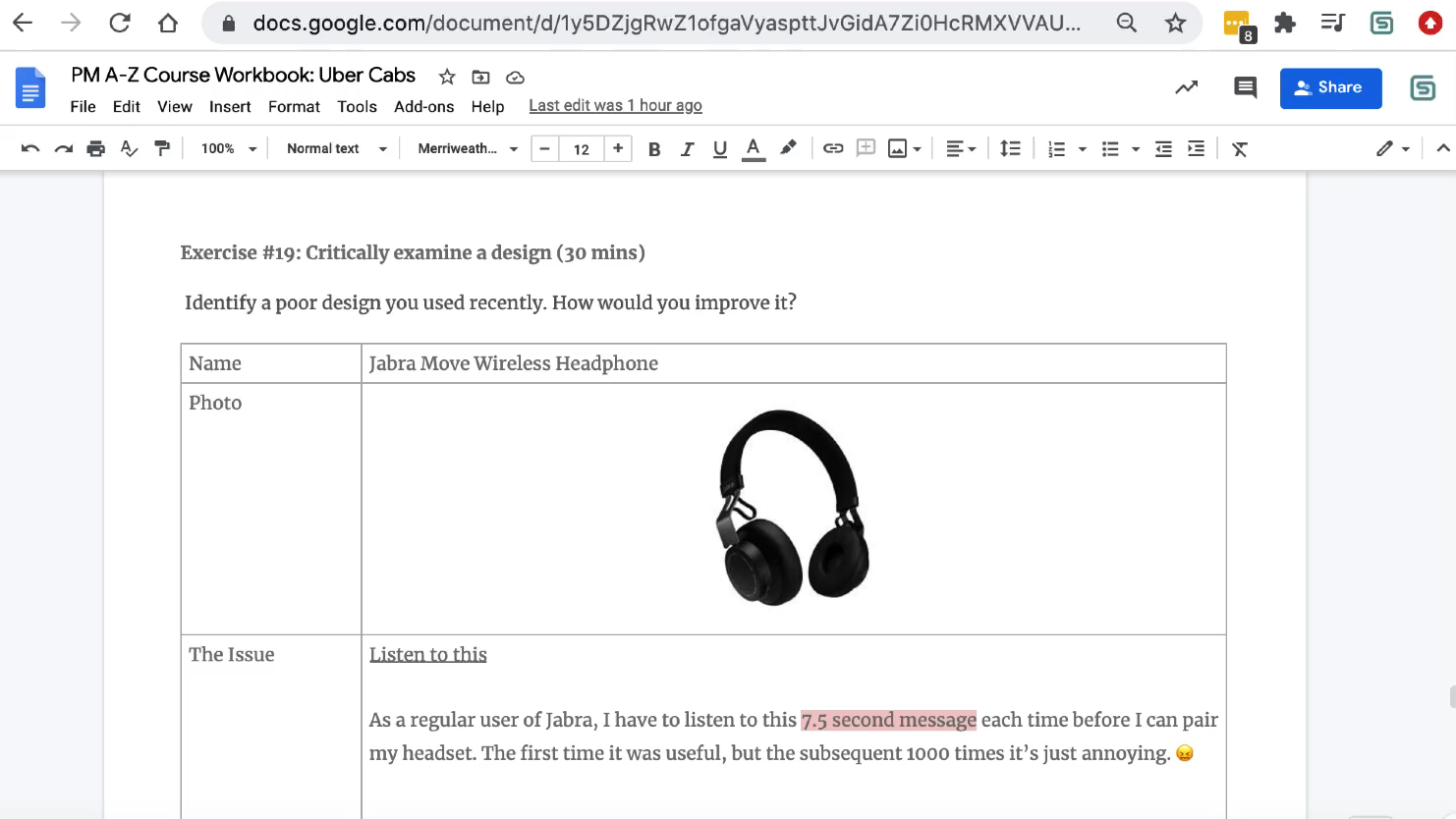Go back to the previous browser page
Image resolution: width=1456 pixels, height=819 pixels.
point(23,23)
